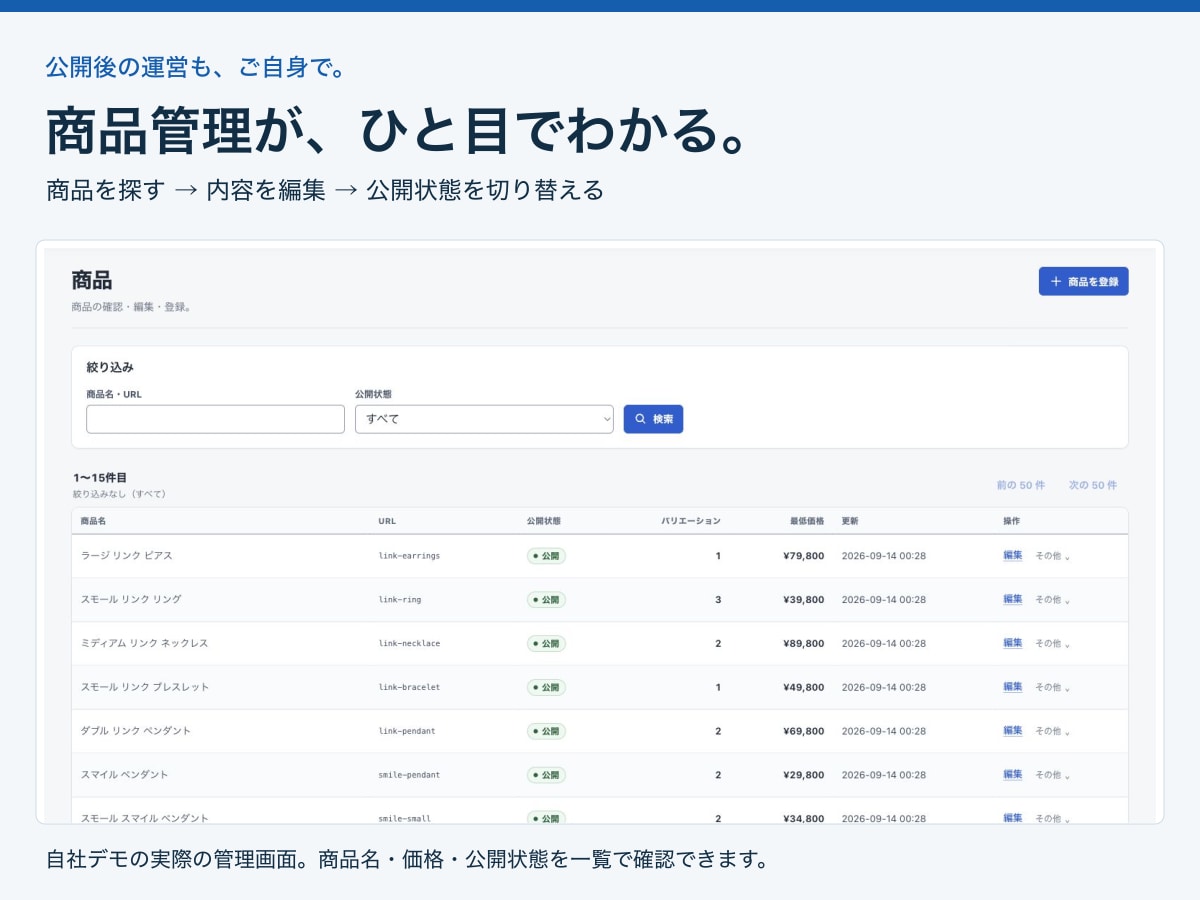Click the ¥39,800 price cell
Screen dimensions: 1200x900
804,600
